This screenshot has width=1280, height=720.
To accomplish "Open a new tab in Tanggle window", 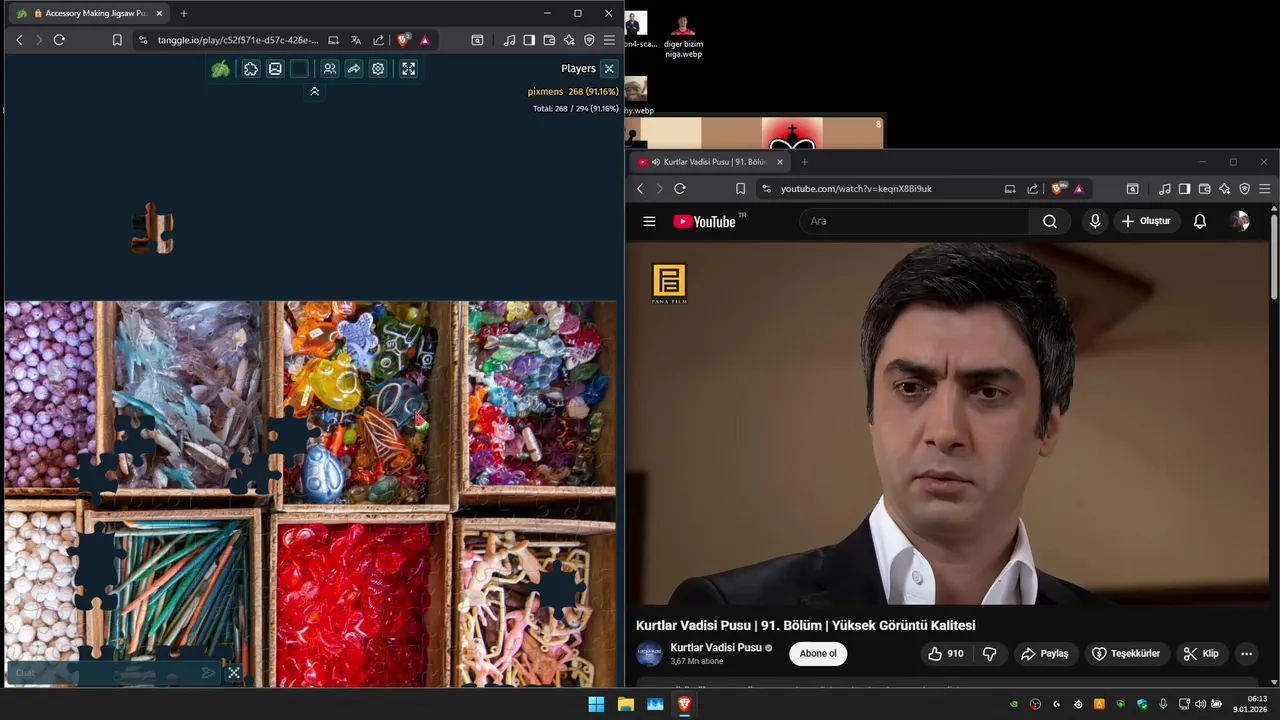I will point(183,13).
